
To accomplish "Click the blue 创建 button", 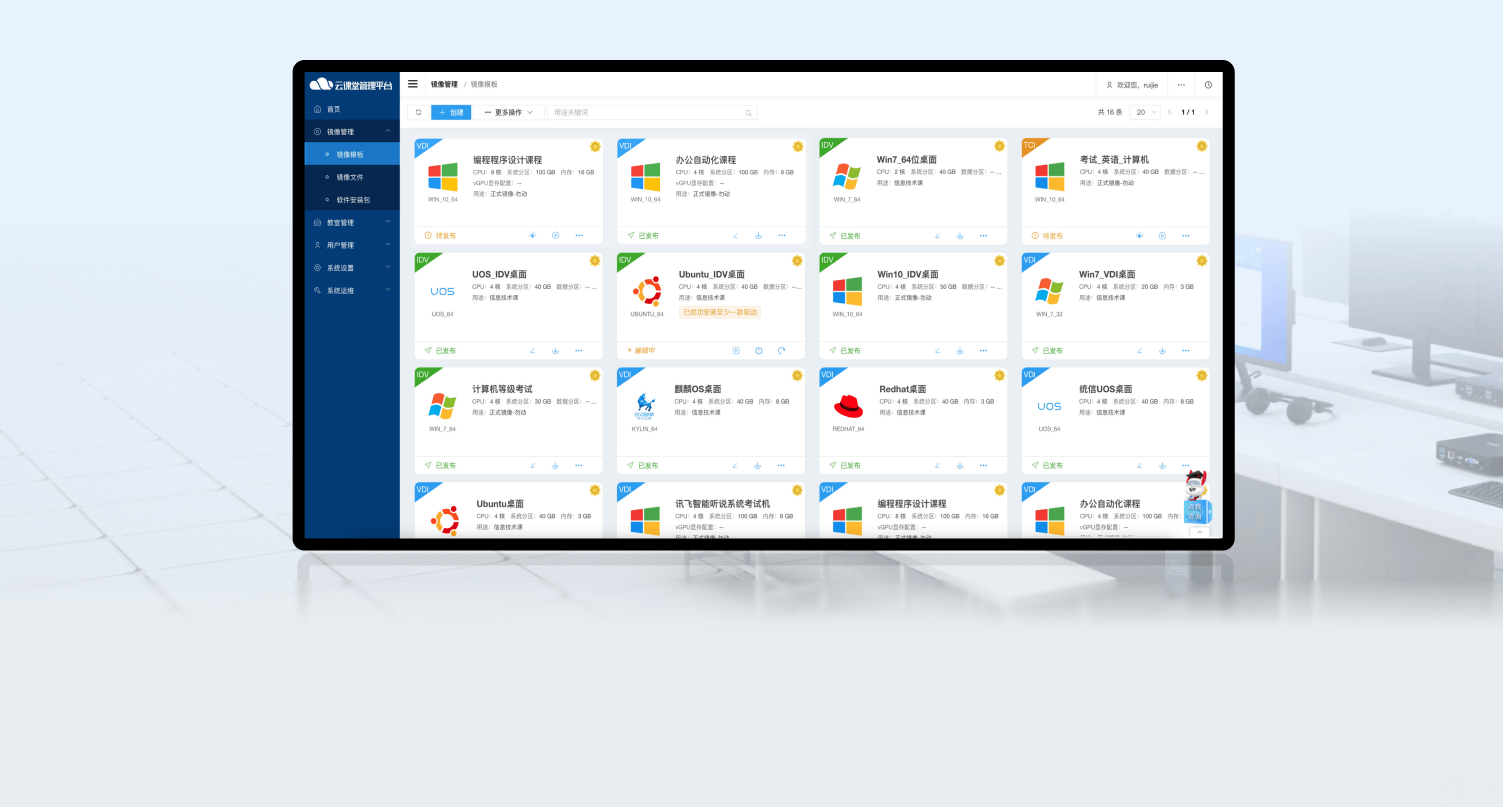I will pyautogui.click(x=451, y=113).
